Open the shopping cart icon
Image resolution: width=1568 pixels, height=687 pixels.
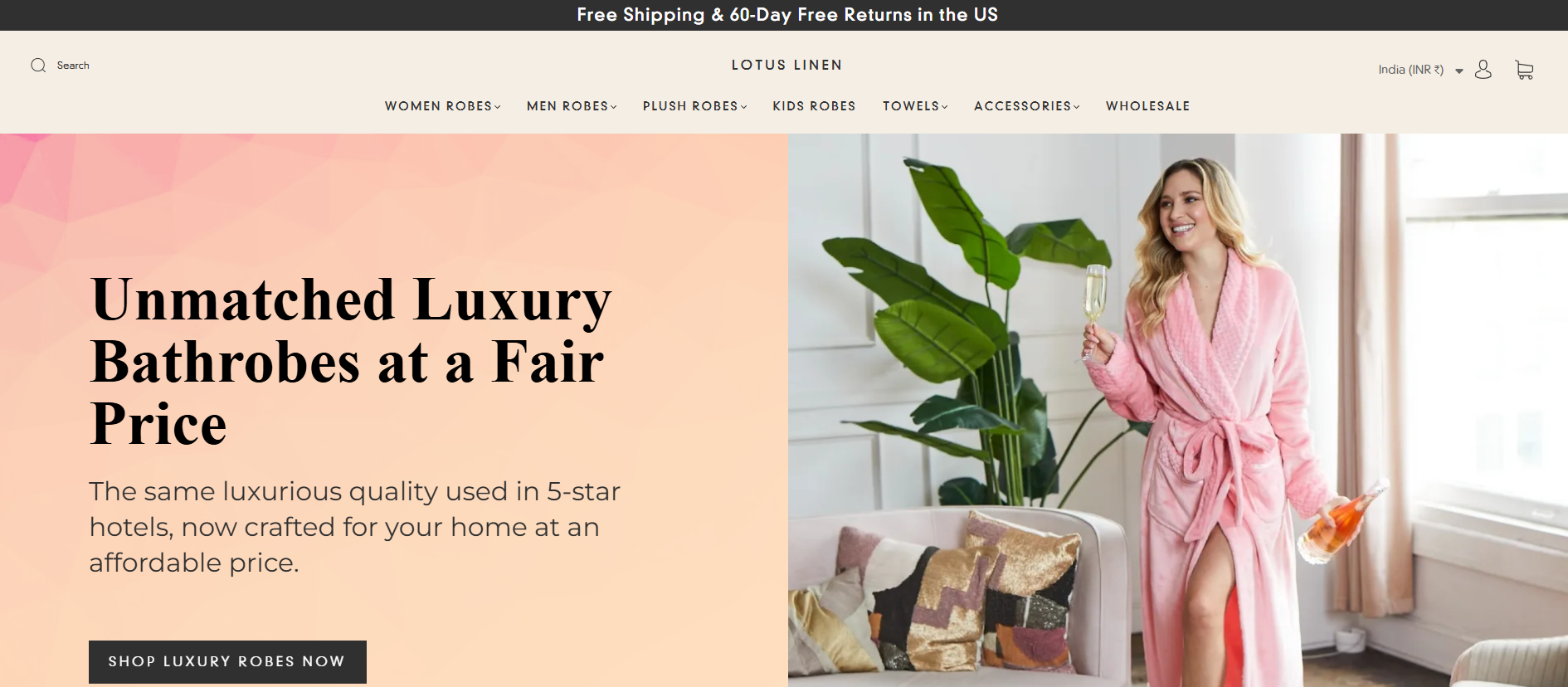(1524, 70)
